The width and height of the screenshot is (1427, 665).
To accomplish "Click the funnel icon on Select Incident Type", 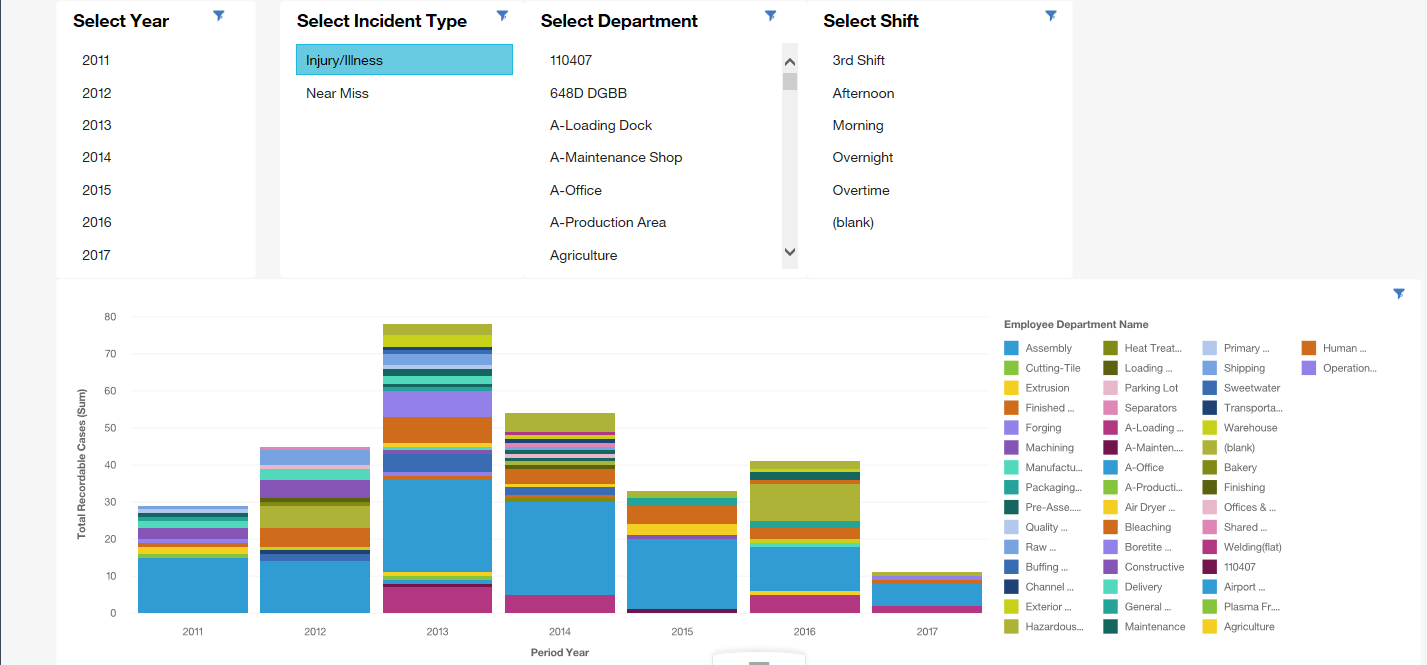I will pyautogui.click(x=502, y=15).
